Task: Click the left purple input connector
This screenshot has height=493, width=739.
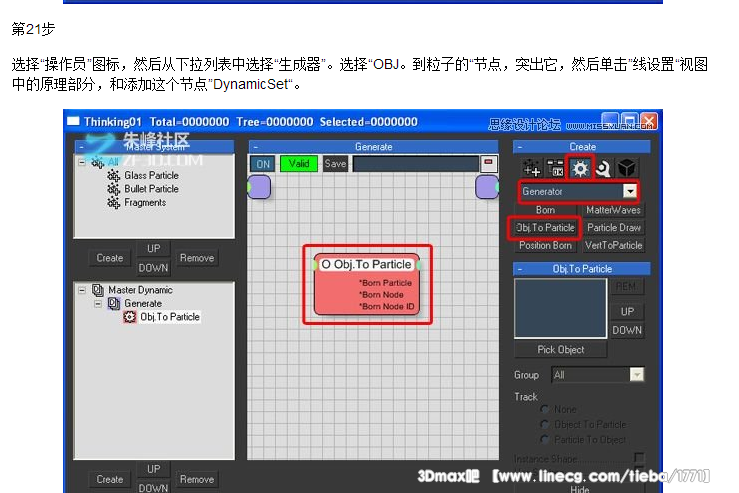Action: click(259, 187)
